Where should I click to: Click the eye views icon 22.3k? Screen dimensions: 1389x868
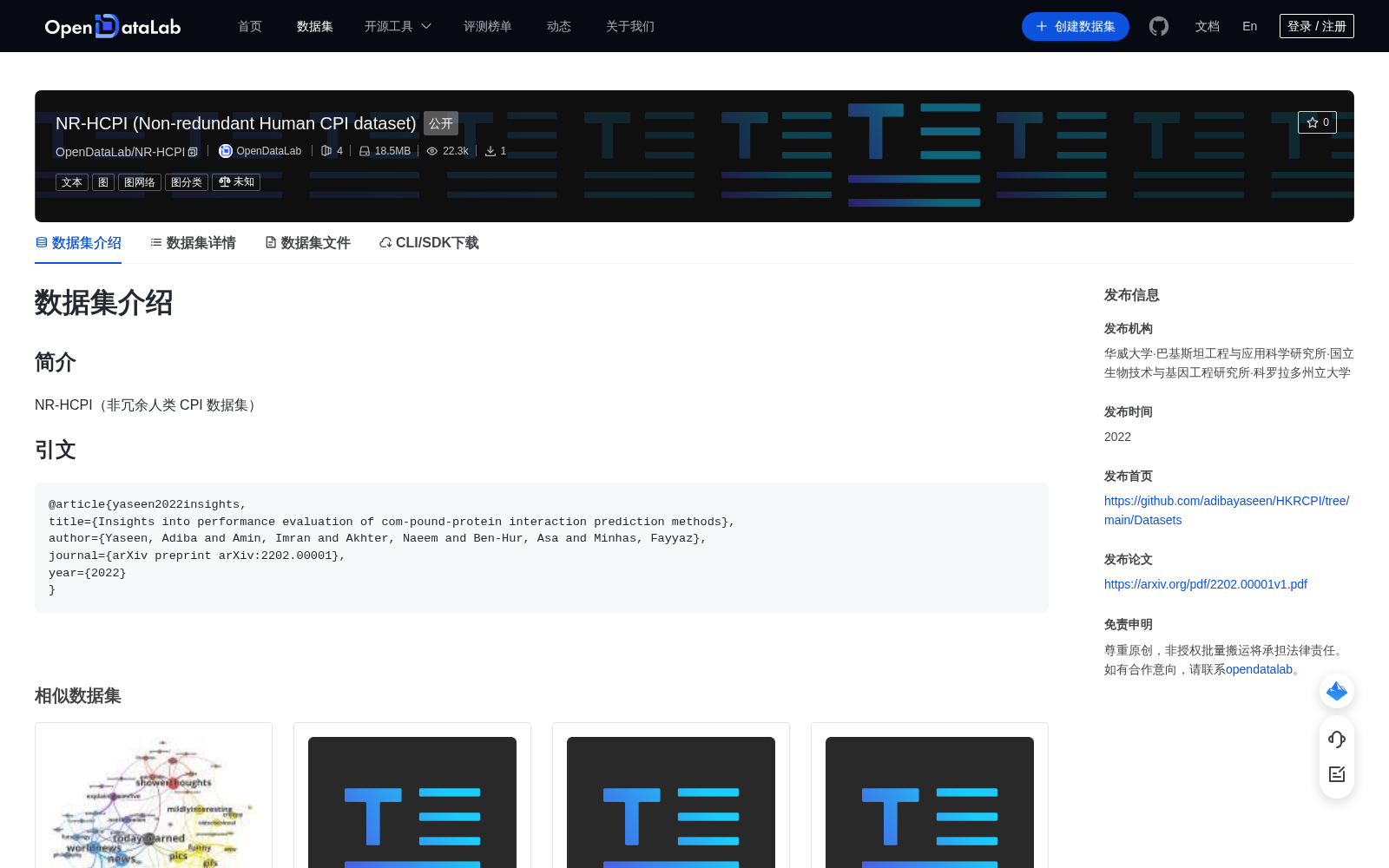pyautogui.click(x=432, y=151)
